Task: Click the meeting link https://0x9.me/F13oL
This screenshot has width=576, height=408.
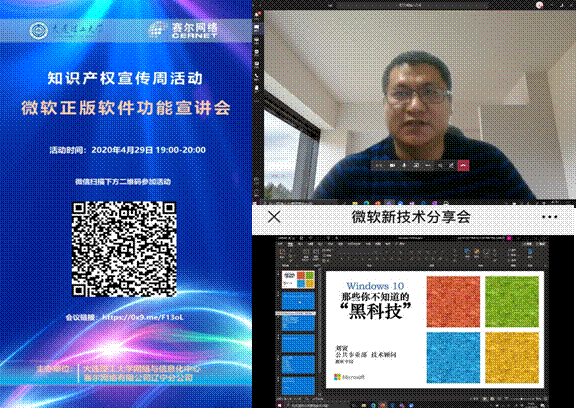Action: click(143, 317)
